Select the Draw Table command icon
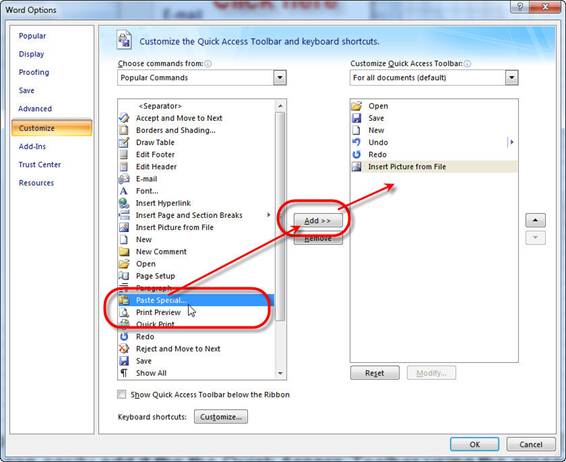Screen dimensions: 566x462 tap(124, 142)
